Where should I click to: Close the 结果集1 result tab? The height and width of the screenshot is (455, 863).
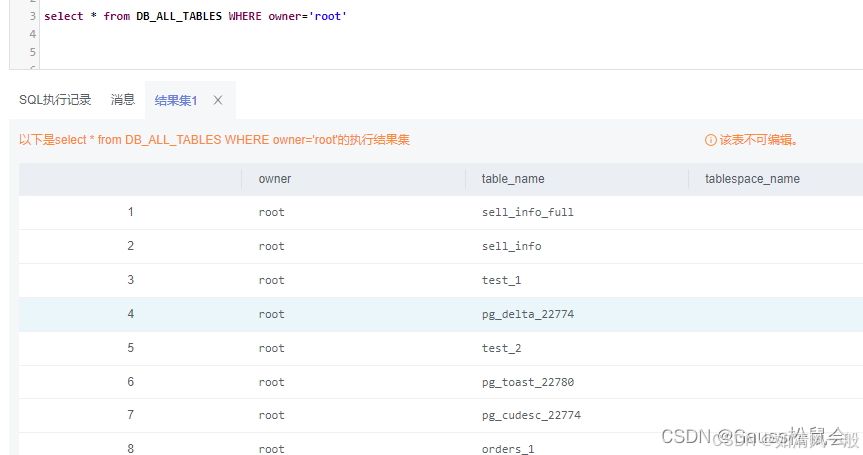pos(218,100)
